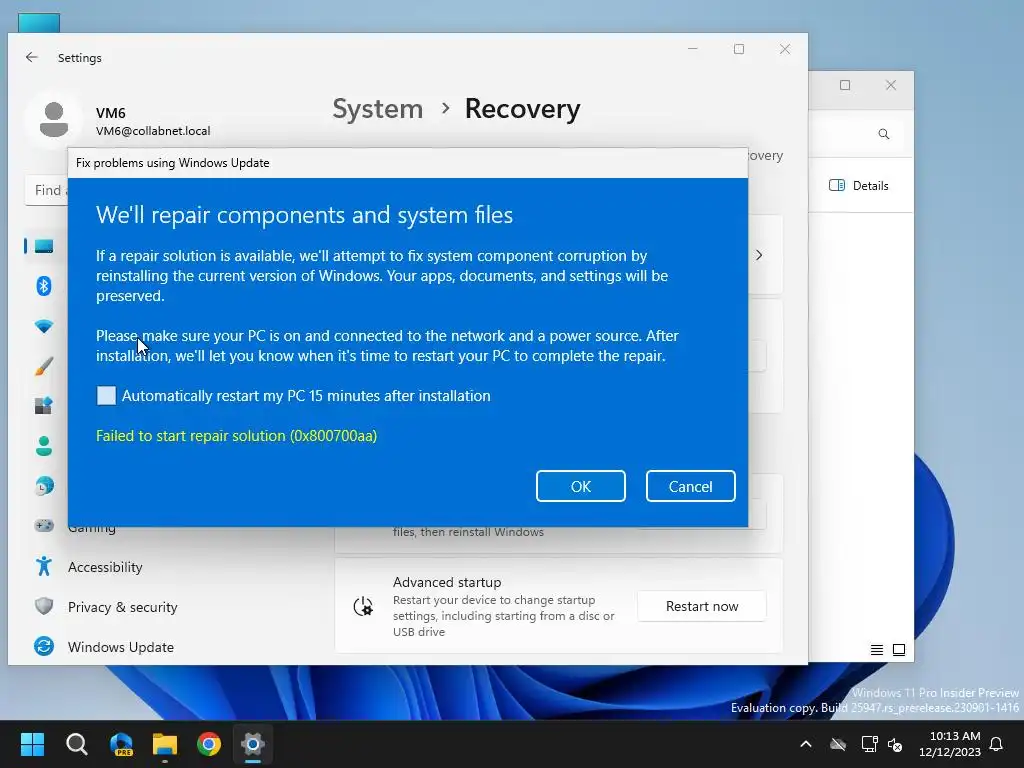Open File Explorer from the taskbar

point(165,744)
